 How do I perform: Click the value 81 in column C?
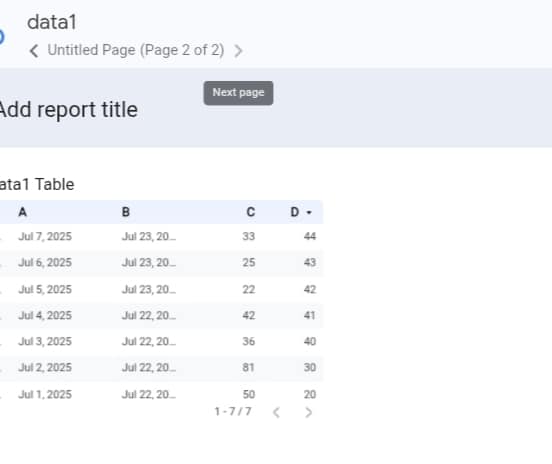249,368
